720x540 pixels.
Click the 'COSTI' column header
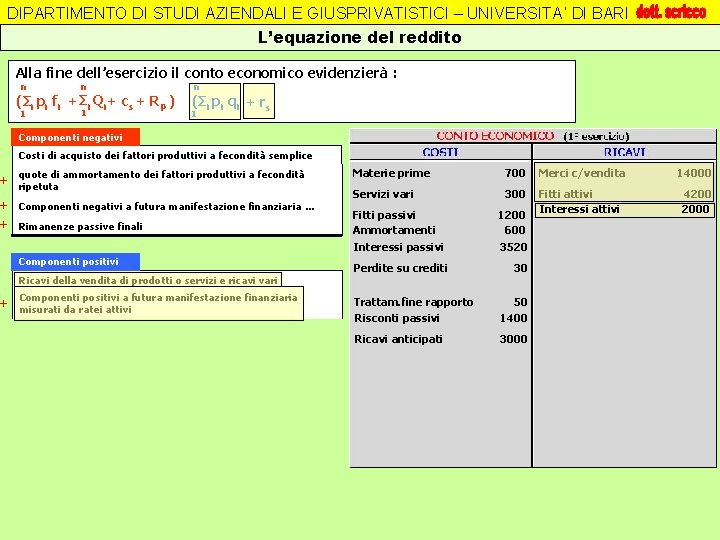click(x=440, y=152)
